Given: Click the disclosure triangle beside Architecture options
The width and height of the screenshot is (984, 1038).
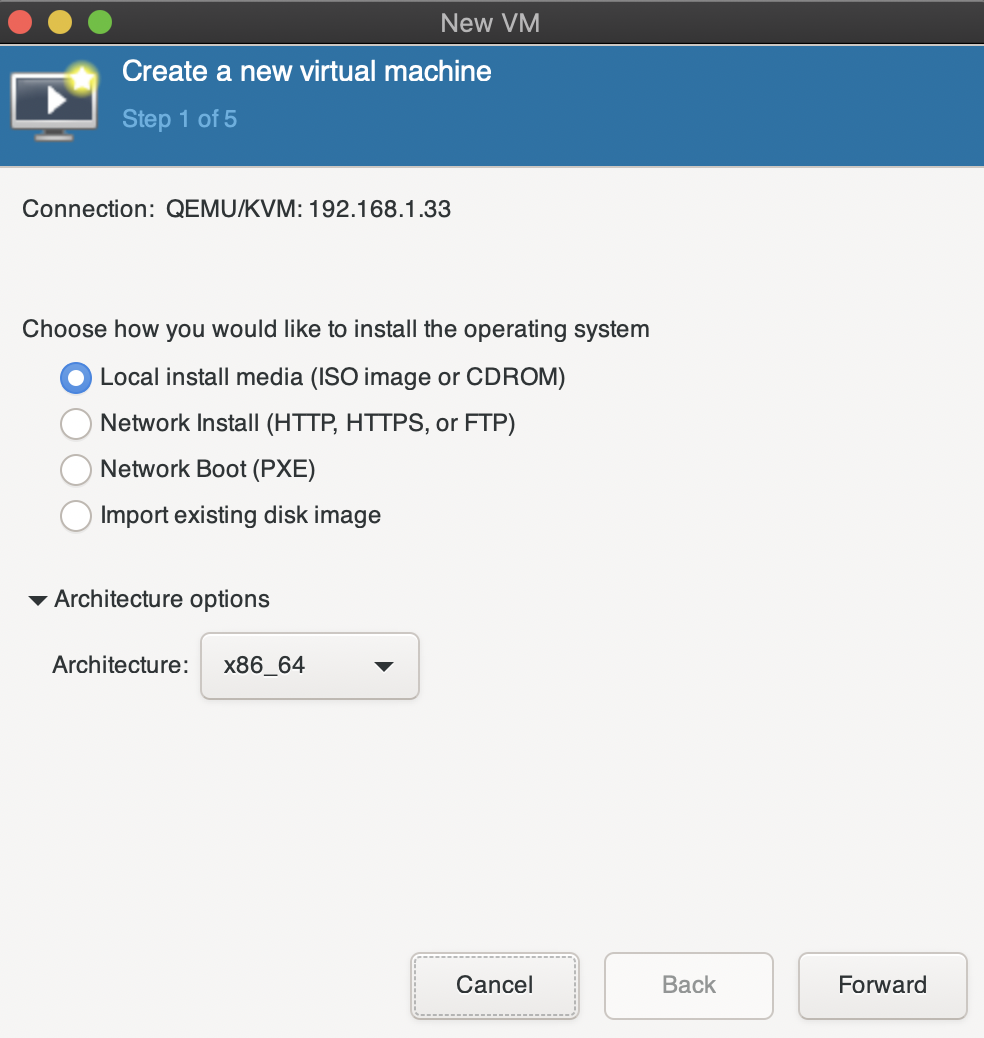Looking at the screenshot, I should (x=37, y=599).
